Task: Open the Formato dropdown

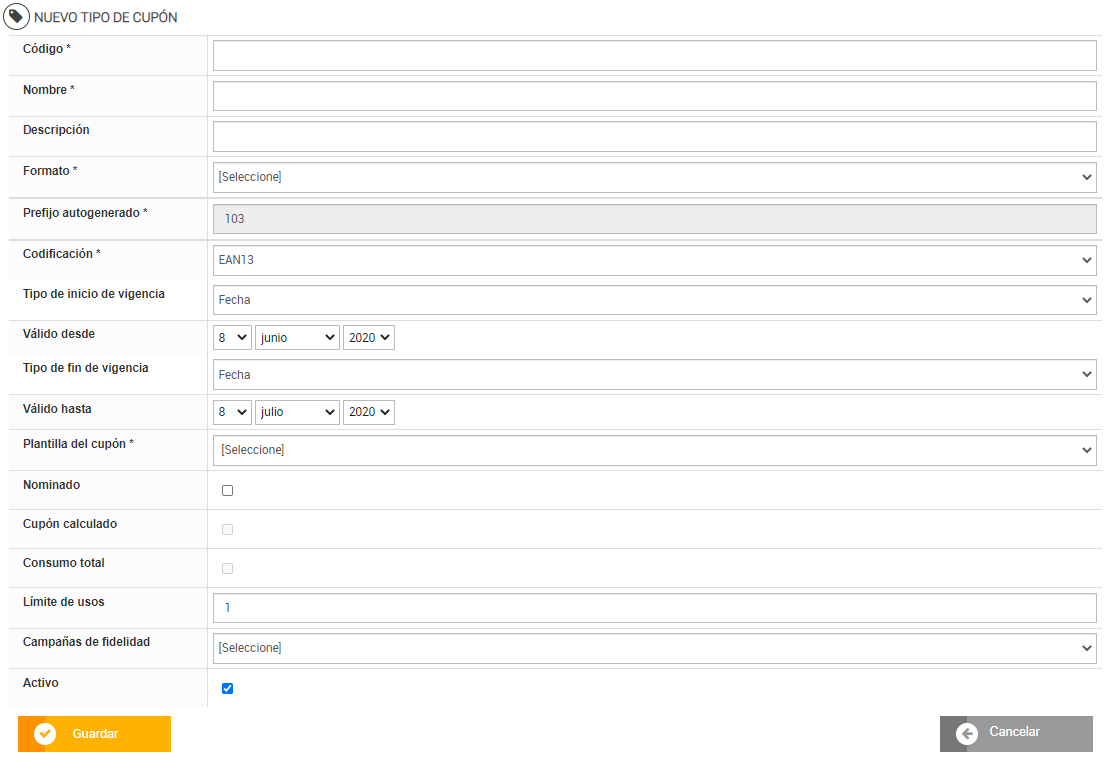Action: [654, 177]
